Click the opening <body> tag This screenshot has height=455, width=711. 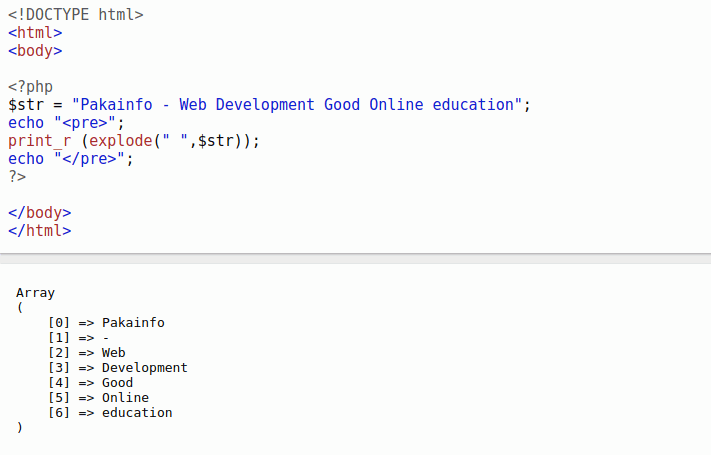tap(35, 51)
